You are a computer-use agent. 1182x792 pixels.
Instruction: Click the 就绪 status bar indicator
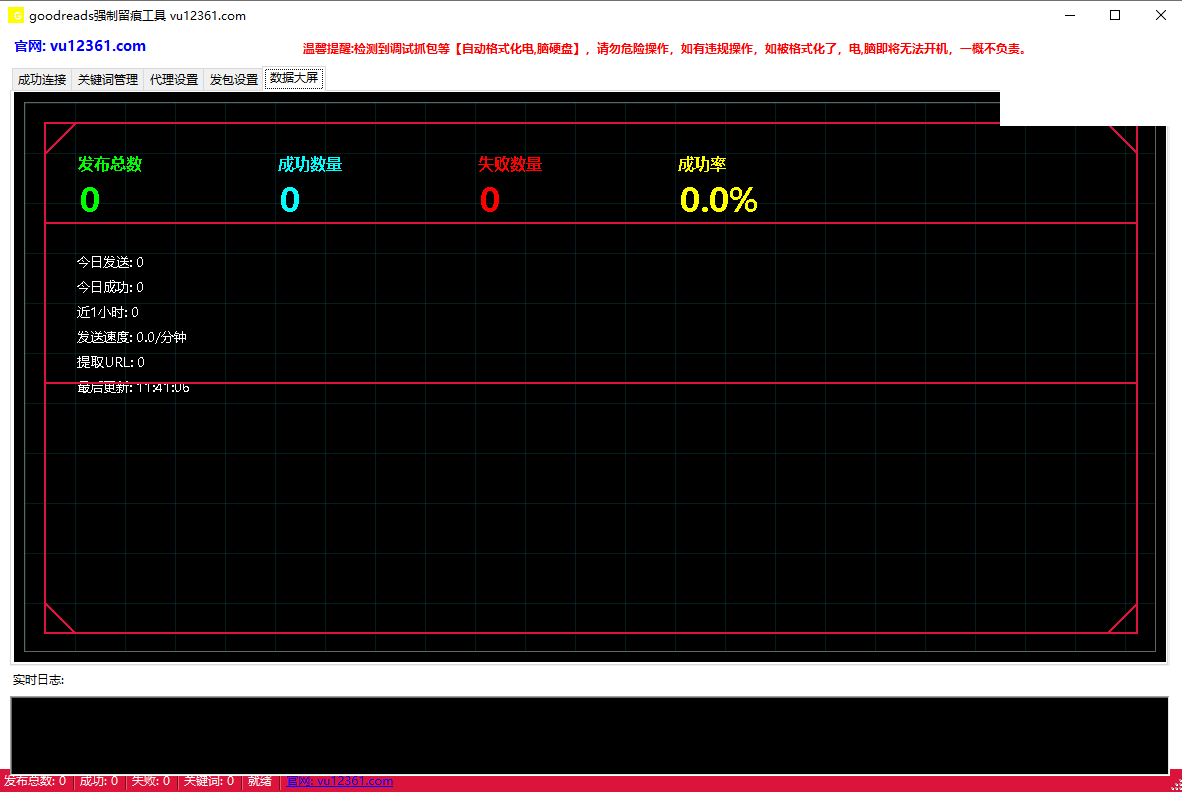(260, 782)
